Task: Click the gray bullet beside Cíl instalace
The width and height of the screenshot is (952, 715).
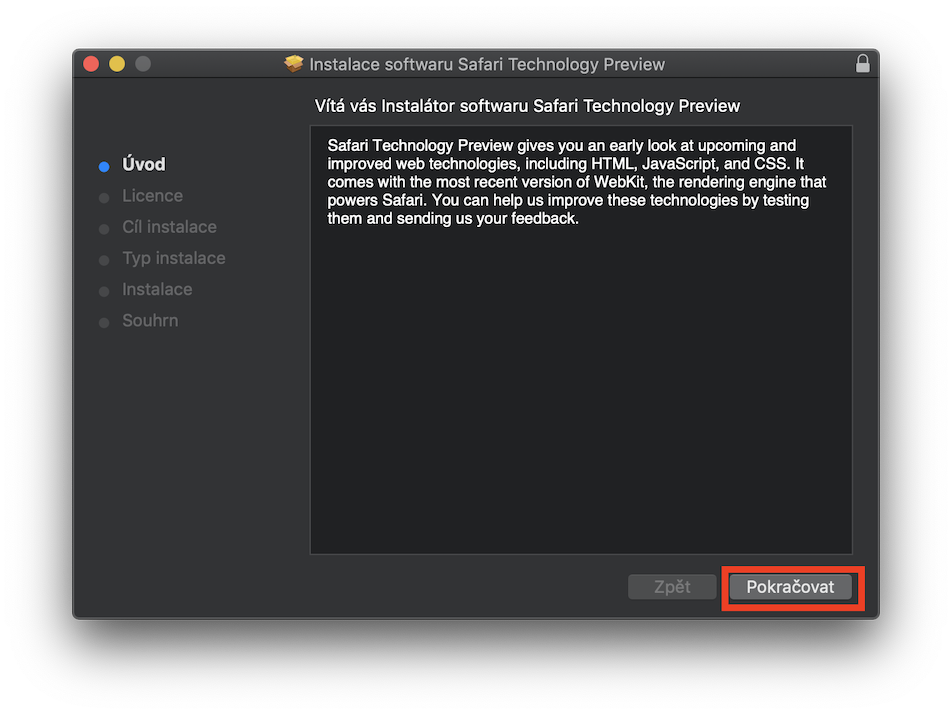Action: [x=104, y=229]
